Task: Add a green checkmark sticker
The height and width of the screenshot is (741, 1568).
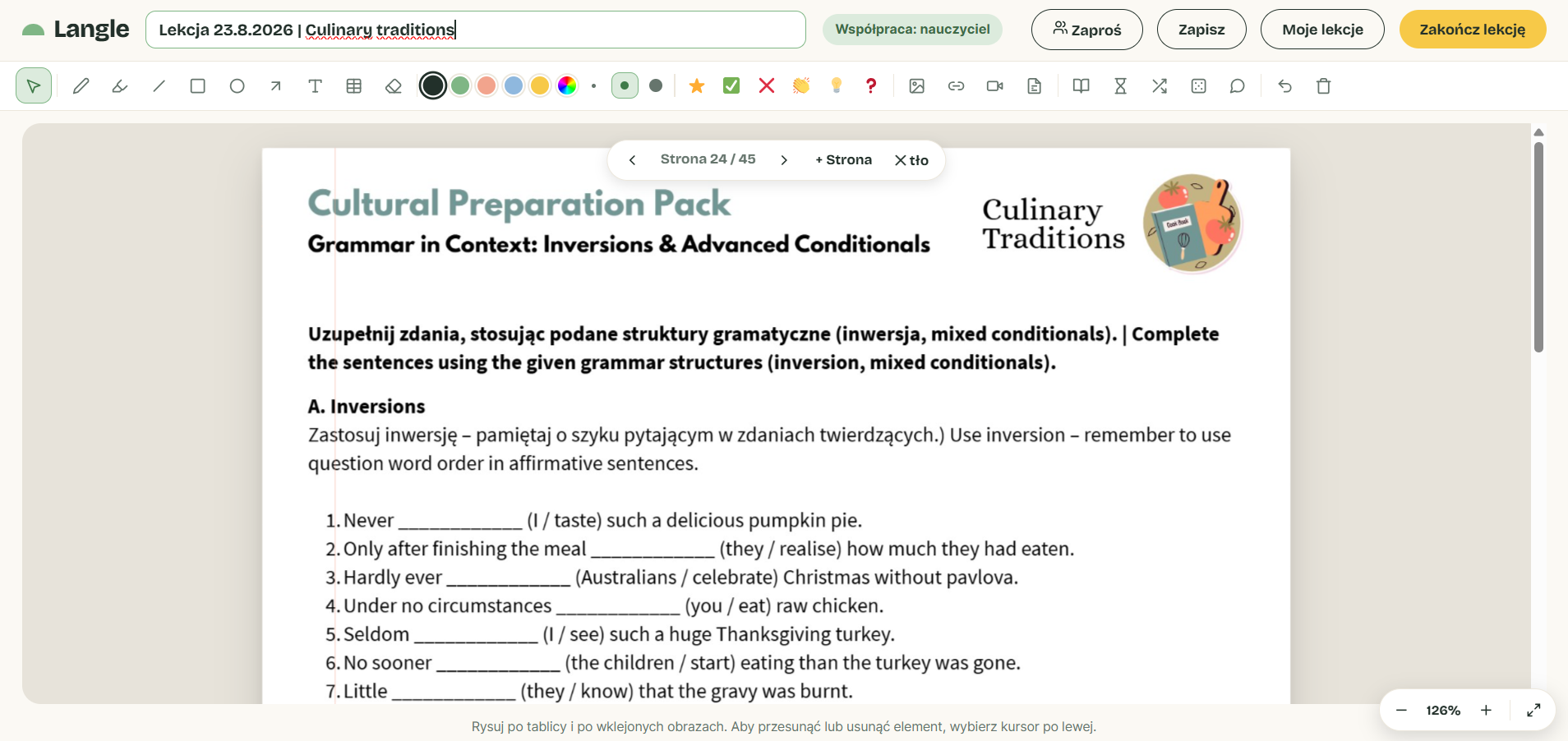Action: click(x=731, y=85)
